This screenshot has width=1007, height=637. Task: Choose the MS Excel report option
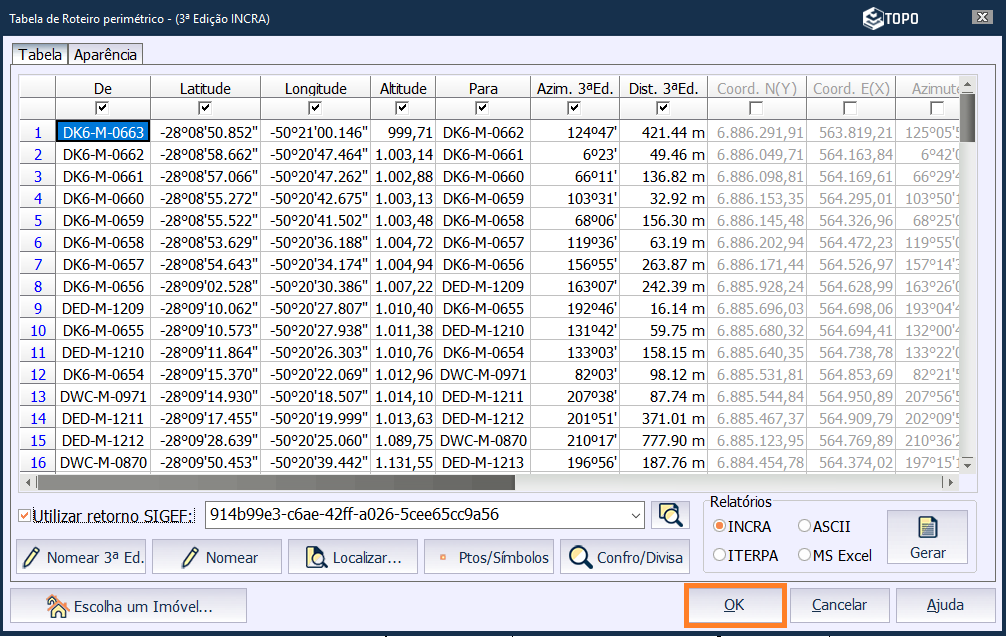805,555
